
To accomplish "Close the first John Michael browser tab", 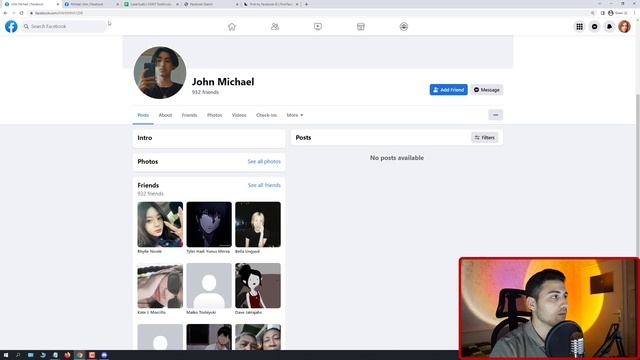I will [58, 4].
